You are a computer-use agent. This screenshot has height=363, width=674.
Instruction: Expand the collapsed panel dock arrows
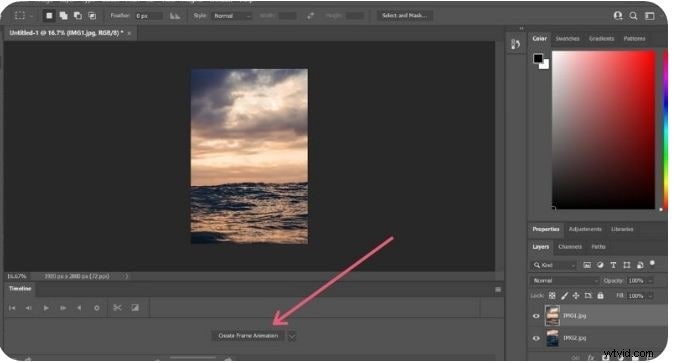(521, 28)
